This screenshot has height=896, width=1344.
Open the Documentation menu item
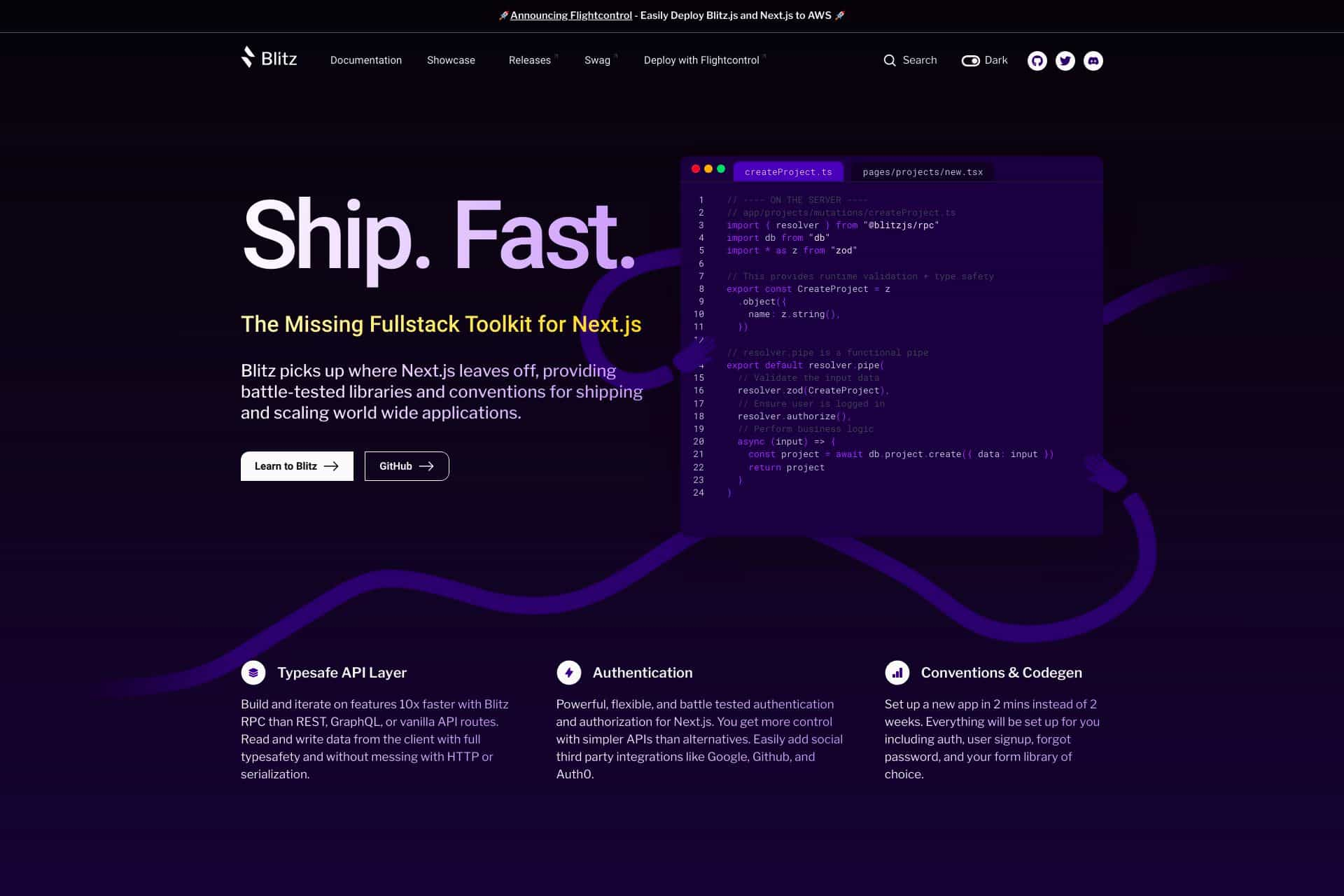366,60
